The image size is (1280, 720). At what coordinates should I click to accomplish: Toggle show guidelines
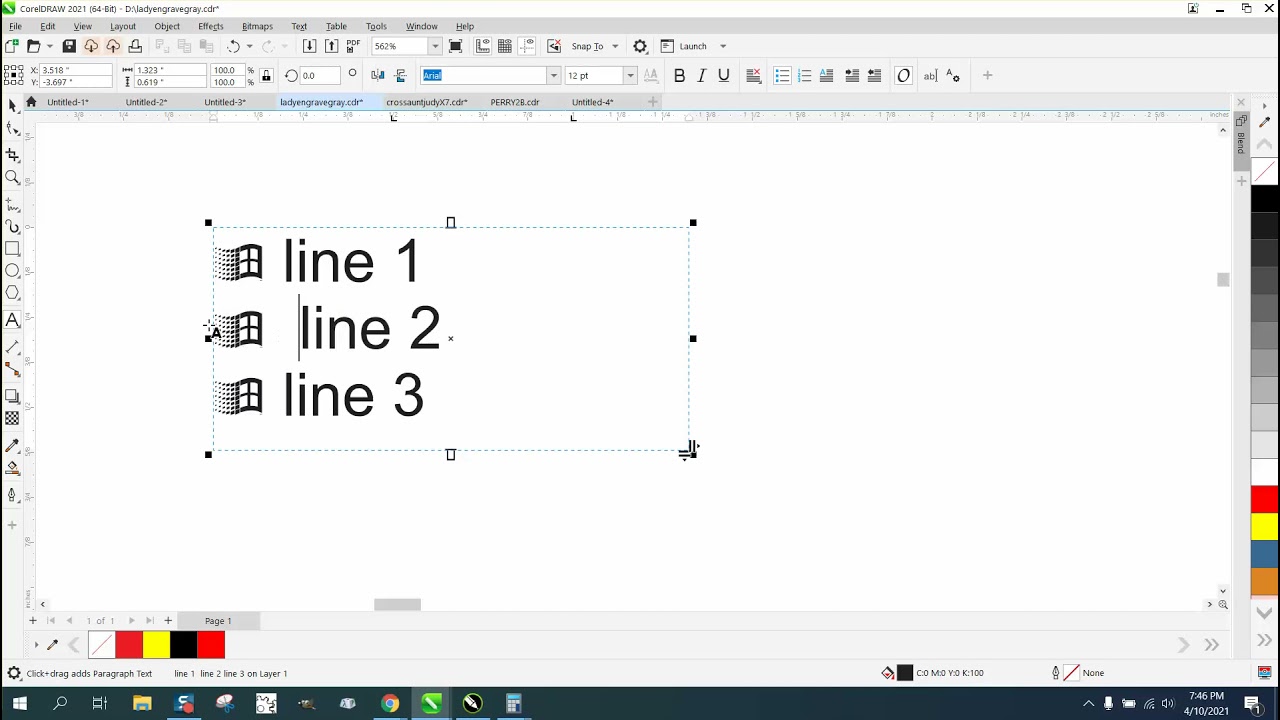527,46
